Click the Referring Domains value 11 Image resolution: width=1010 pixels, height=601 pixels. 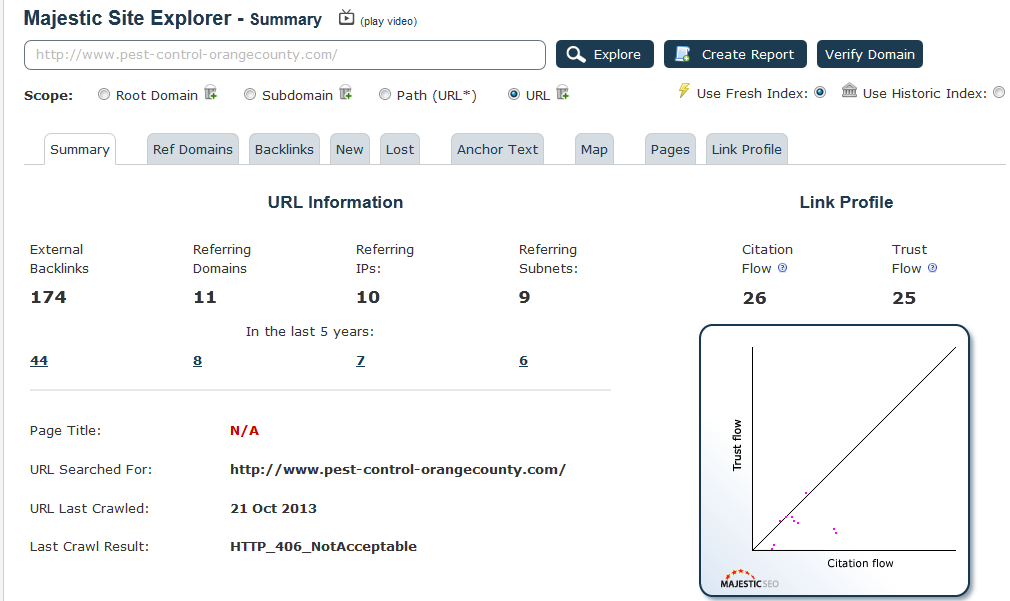click(205, 297)
